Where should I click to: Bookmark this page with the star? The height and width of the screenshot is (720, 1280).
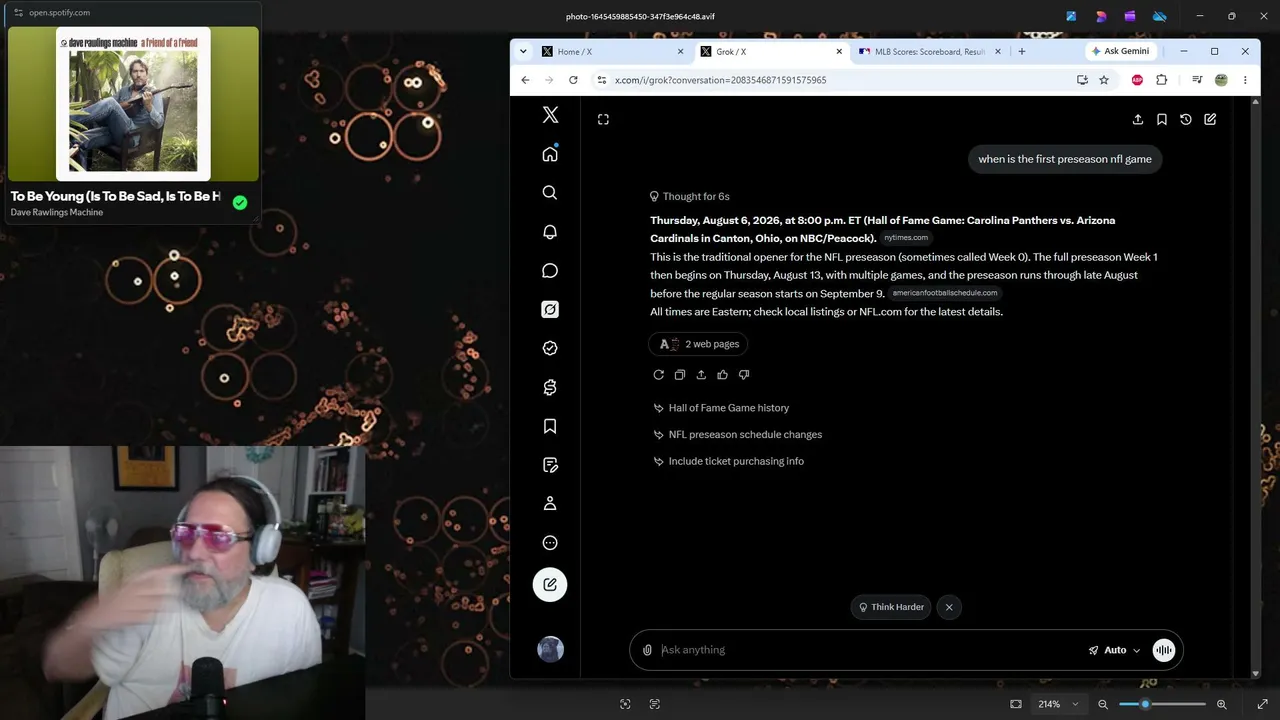tap(1104, 80)
